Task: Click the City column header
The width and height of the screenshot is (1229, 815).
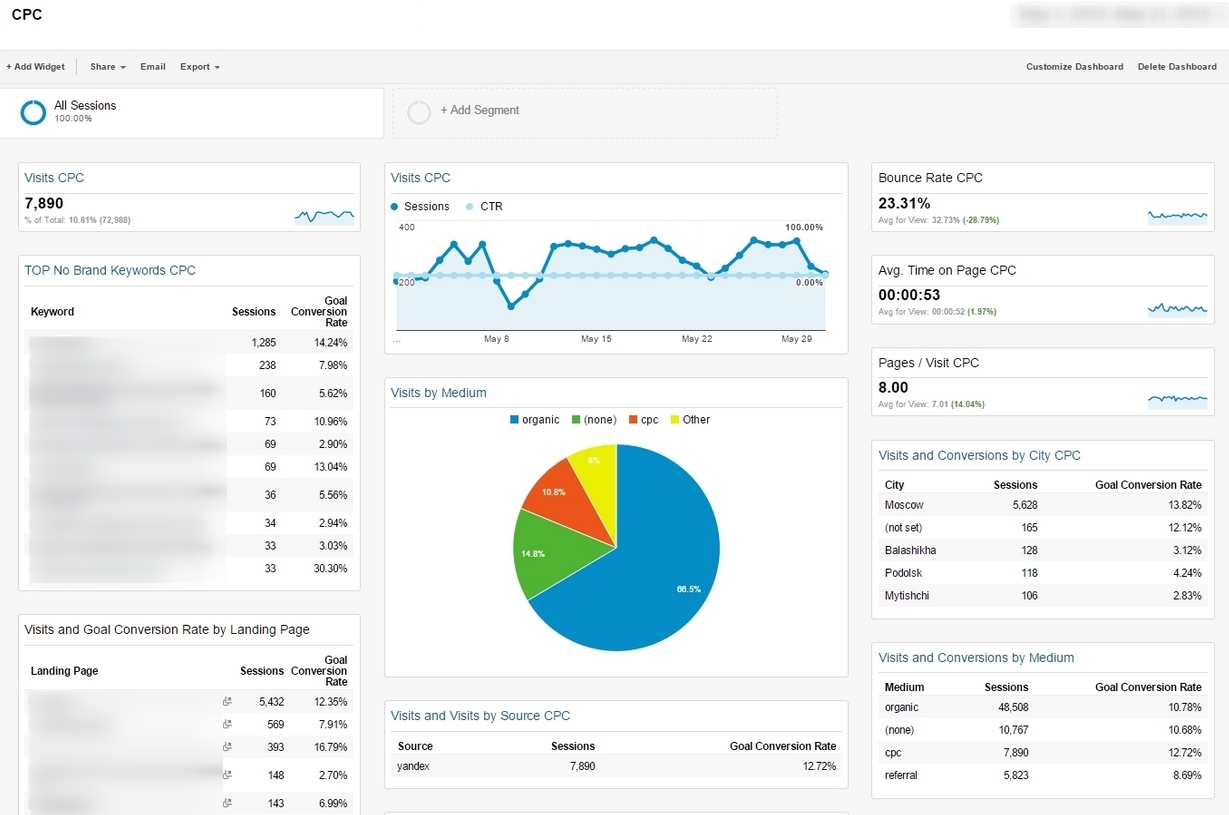Action: [x=894, y=485]
